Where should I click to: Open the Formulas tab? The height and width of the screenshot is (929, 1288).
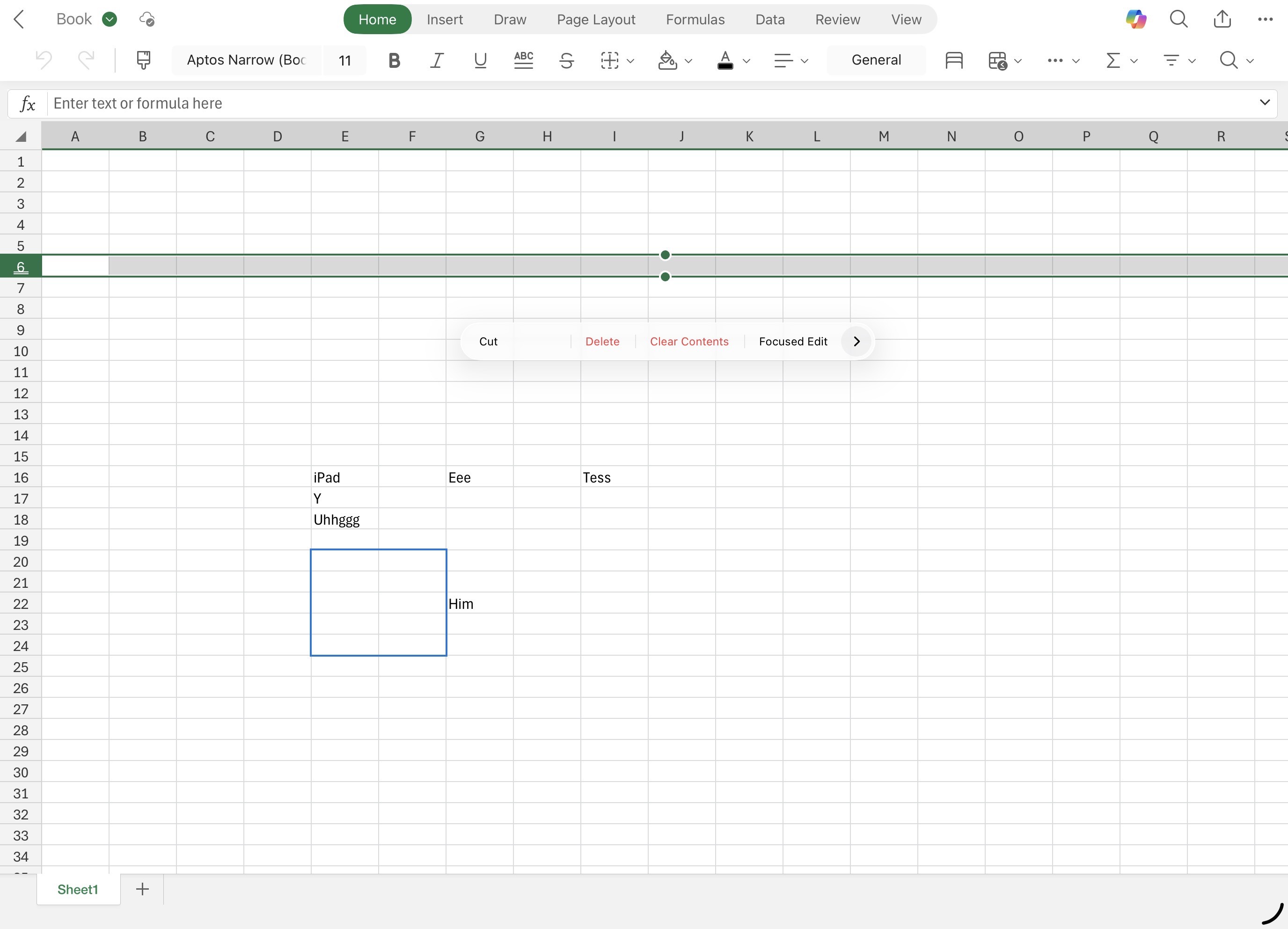point(695,19)
